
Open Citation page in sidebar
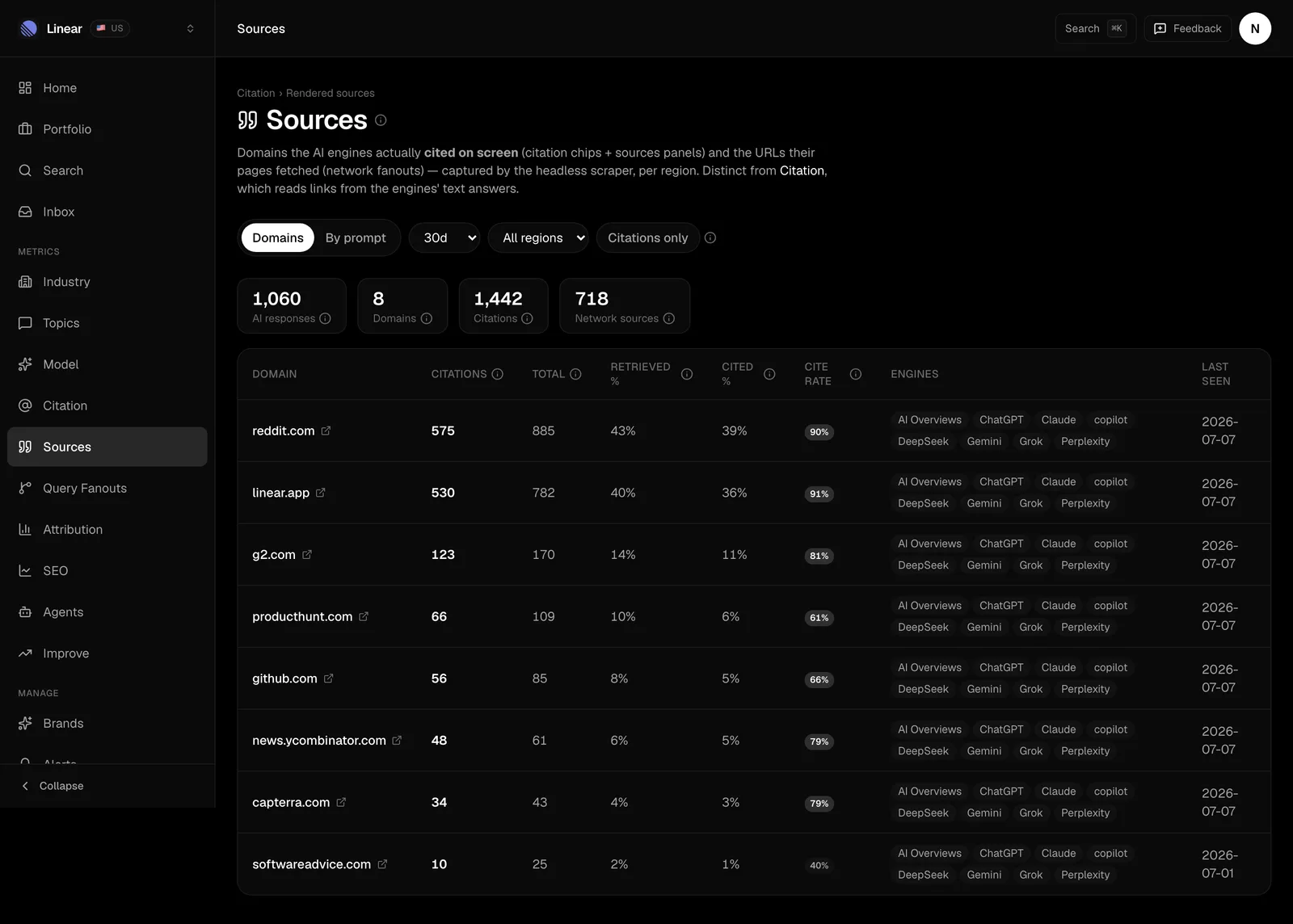[x=107, y=405]
